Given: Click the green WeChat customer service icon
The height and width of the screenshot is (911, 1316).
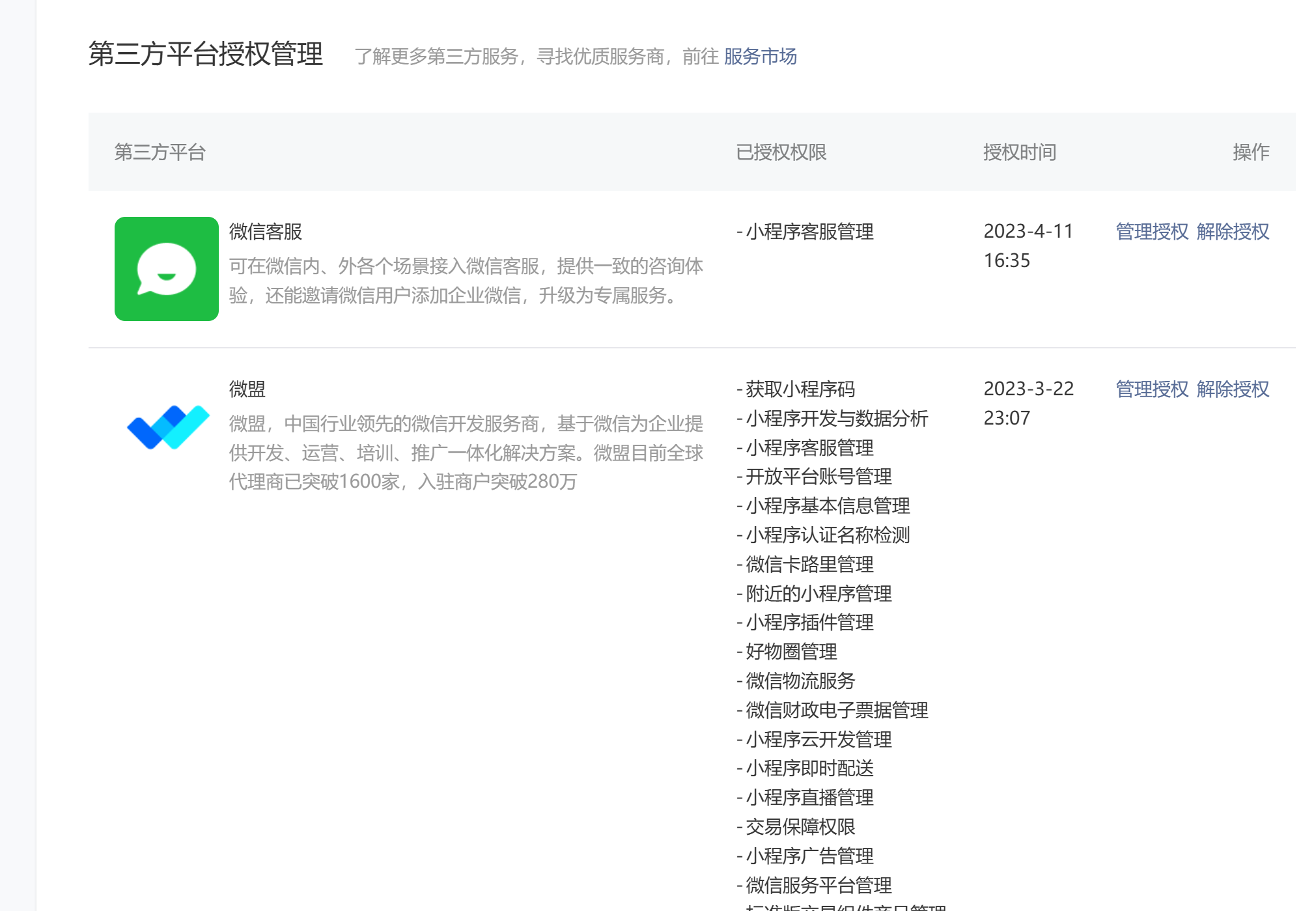Looking at the screenshot, I should point(166,268).
